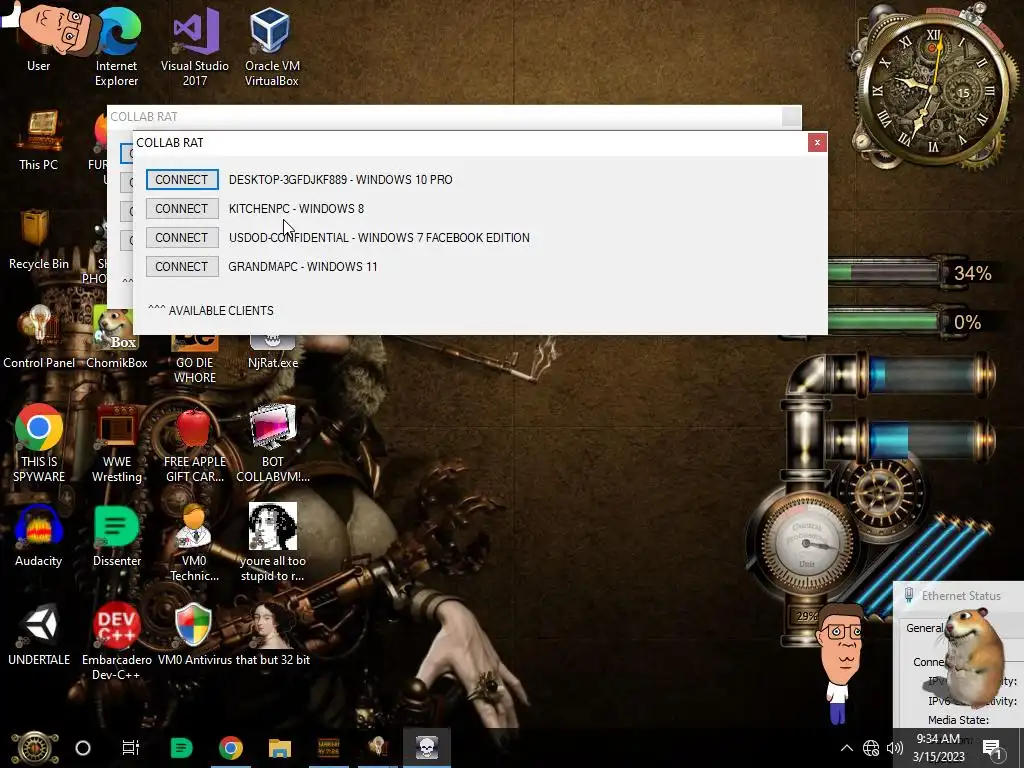Select the that but 32 bit icon
1024x768 pixels.
coord(273,635)
